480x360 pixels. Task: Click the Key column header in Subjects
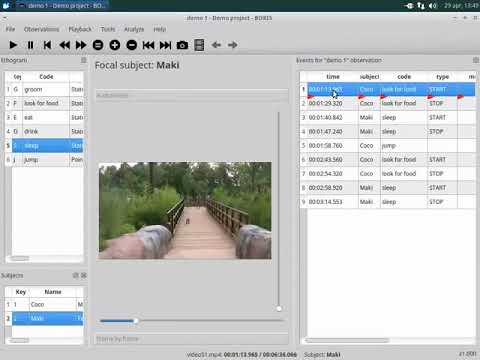coord(21,292)
